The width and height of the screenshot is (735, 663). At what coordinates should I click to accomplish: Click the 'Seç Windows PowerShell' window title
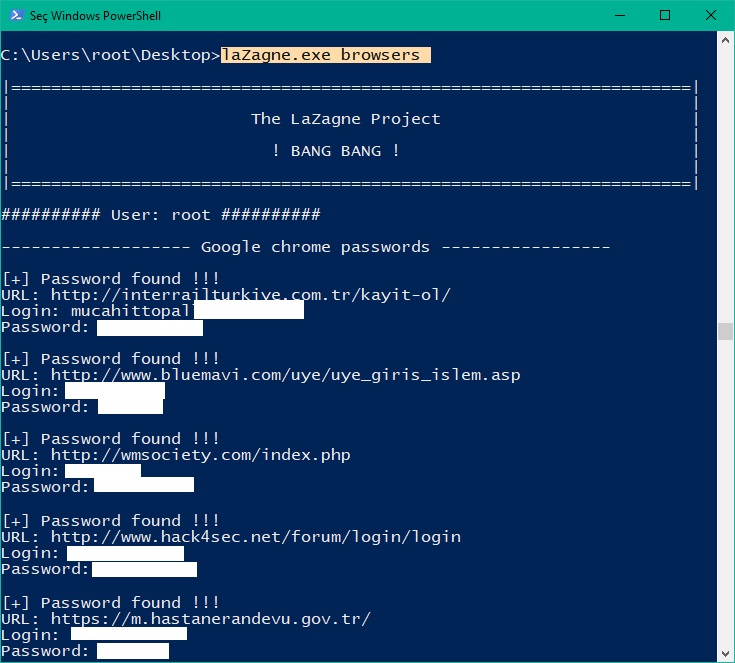tap(95, 16)
